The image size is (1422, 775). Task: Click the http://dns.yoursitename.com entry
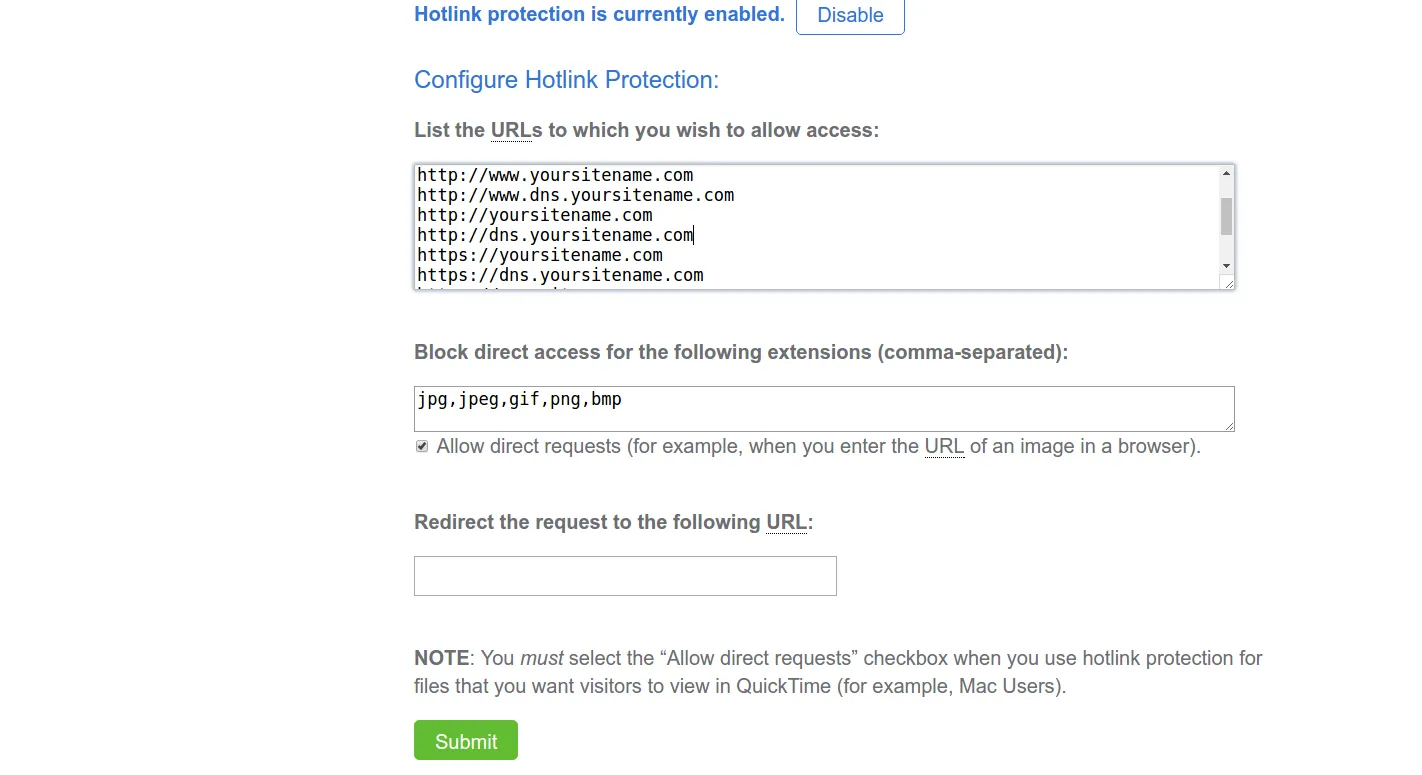[x=555, y=235]
